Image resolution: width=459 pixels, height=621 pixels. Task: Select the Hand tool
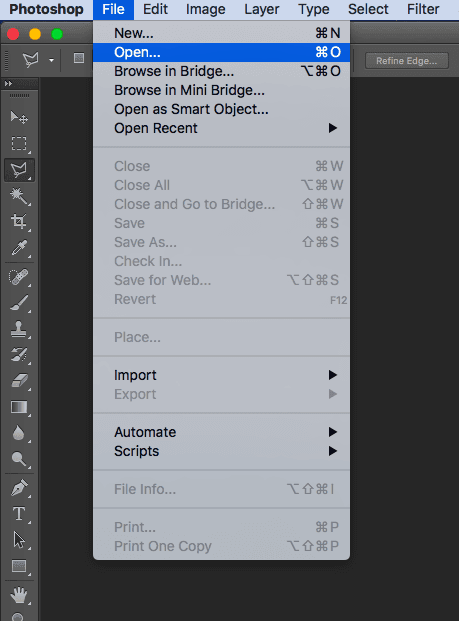click(x=19, y=595)
